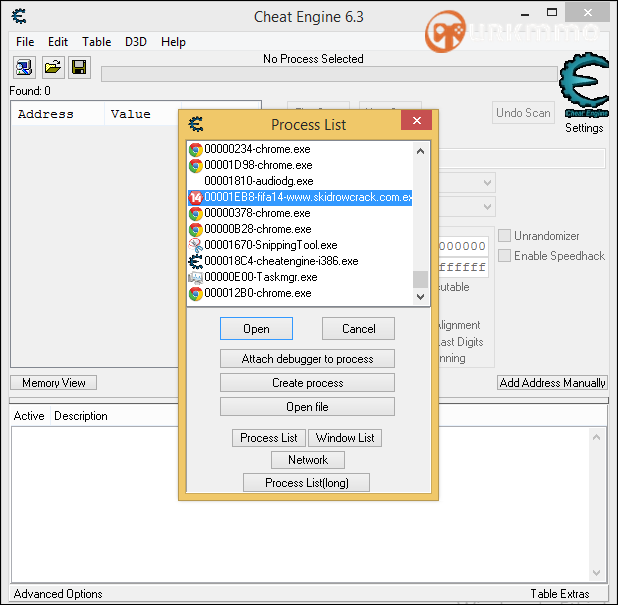This screenshot has width=618, height=605.
Task: Open the Edit menu
Action: coord(58,42)
